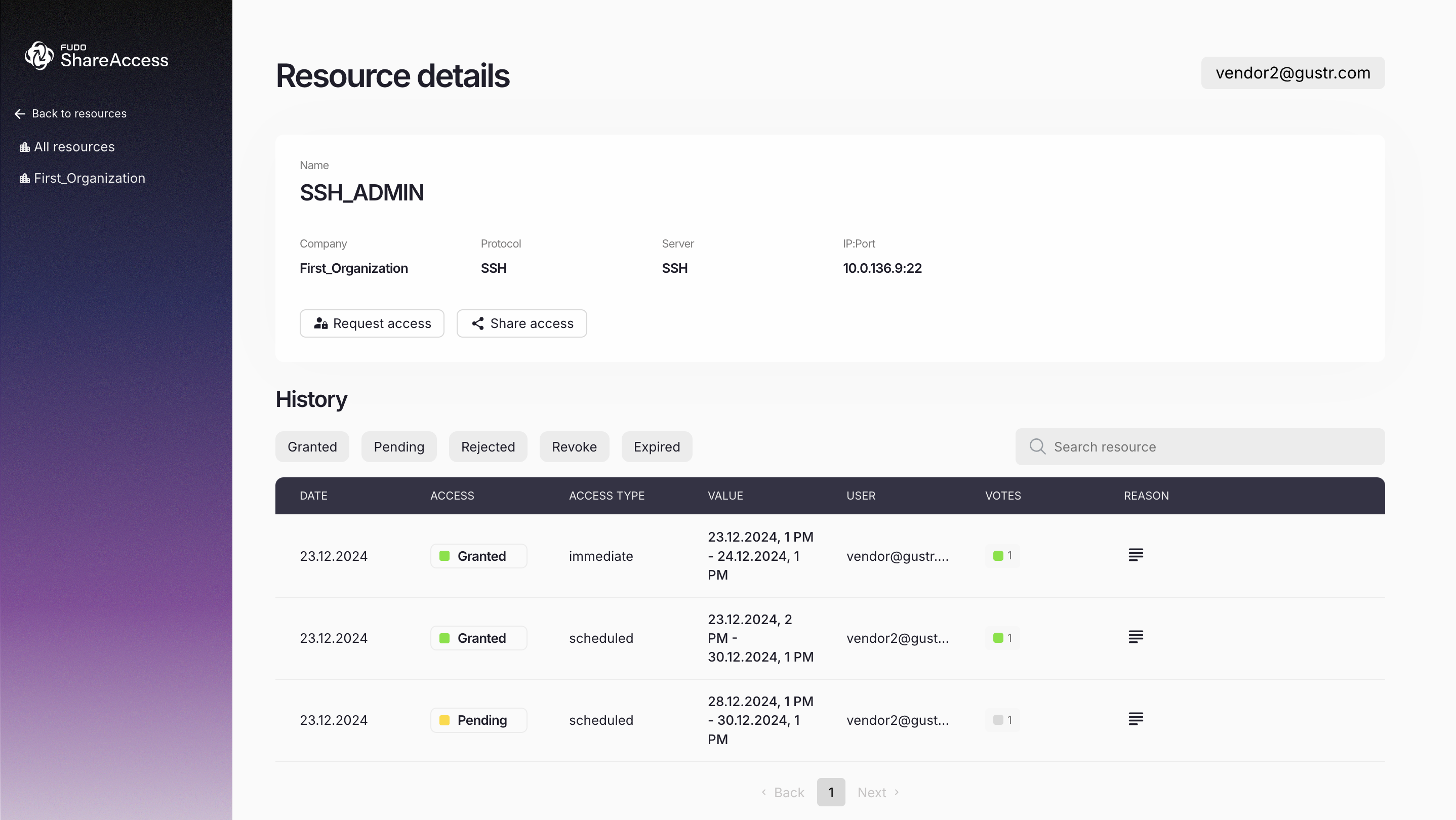Image resolution: width=1456 pixels, height=820 pixels.
Task: Click the building icon next to All resources
Action: tap(25, 147)
